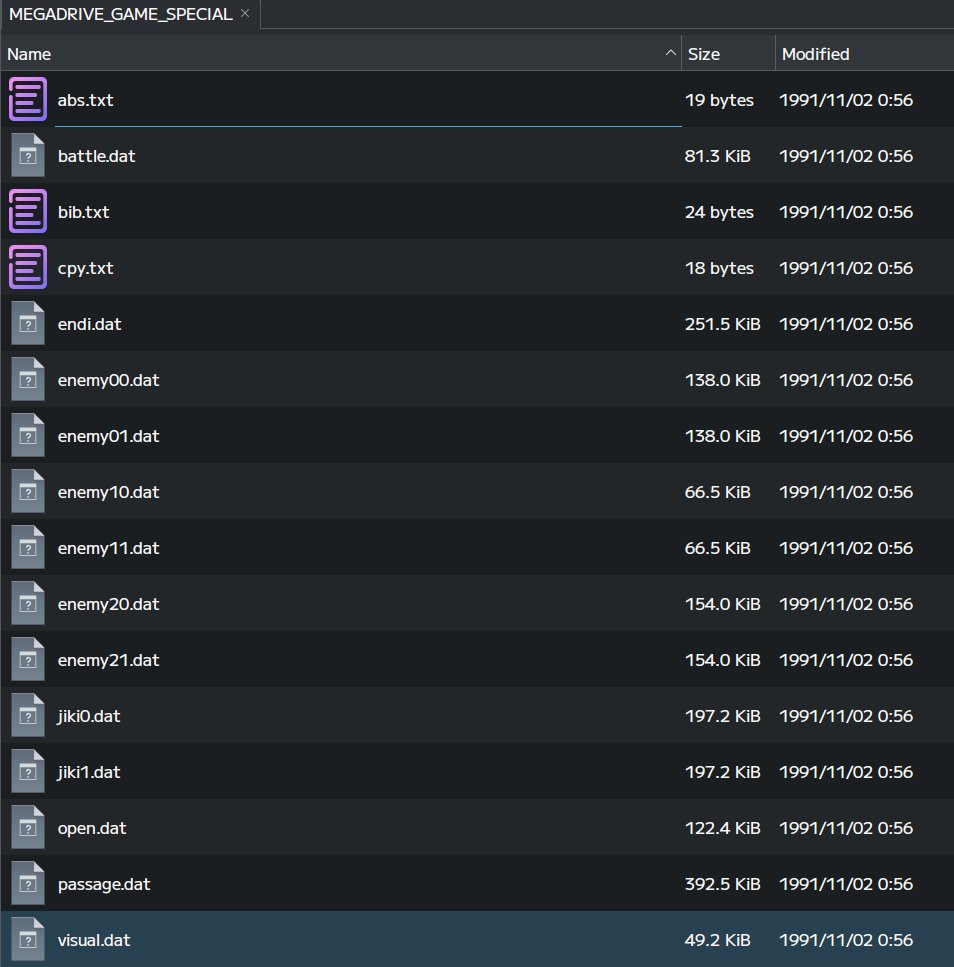Select the endi.dat file icon
This screenshot has height=967, width=954.
pos(28,324)
